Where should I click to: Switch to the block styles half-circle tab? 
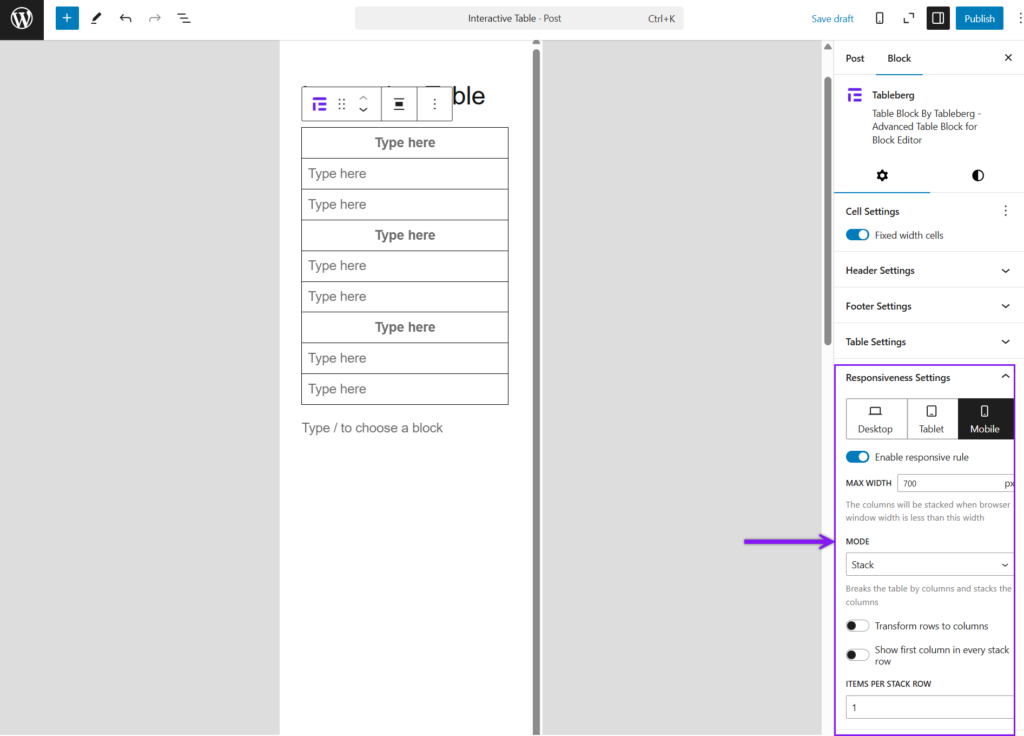[977, 175]
